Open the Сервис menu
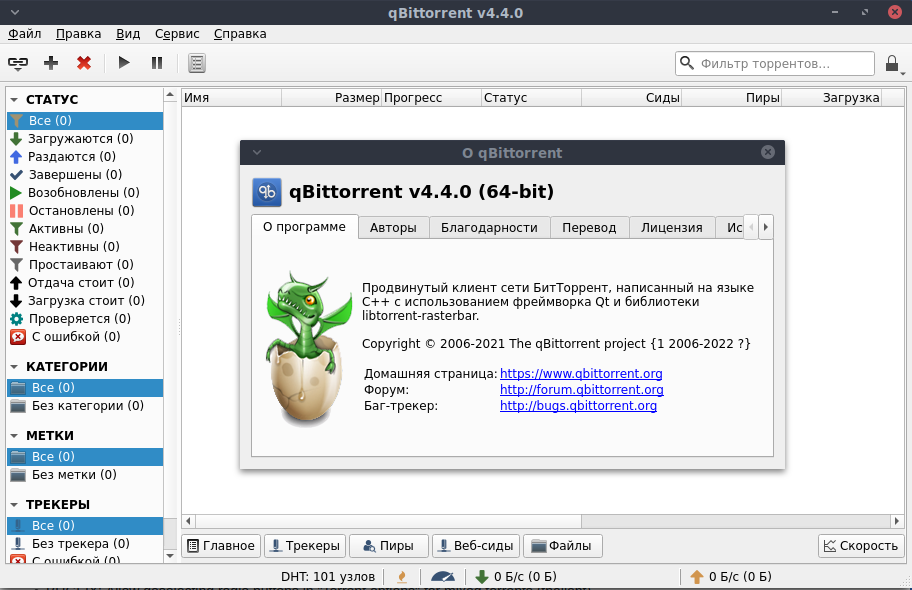 click(177, 34)
